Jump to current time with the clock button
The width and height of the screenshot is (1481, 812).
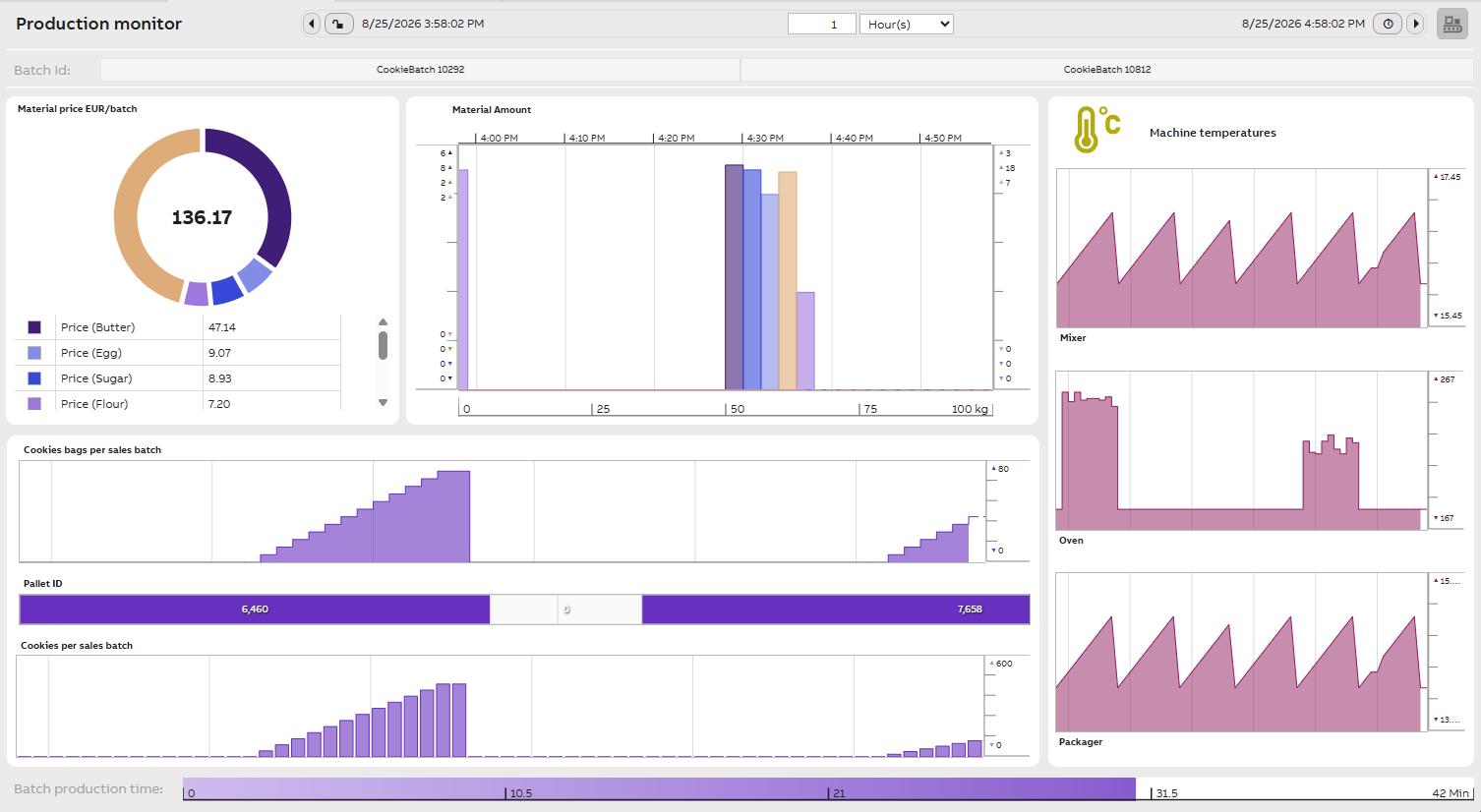(1388, 24)
